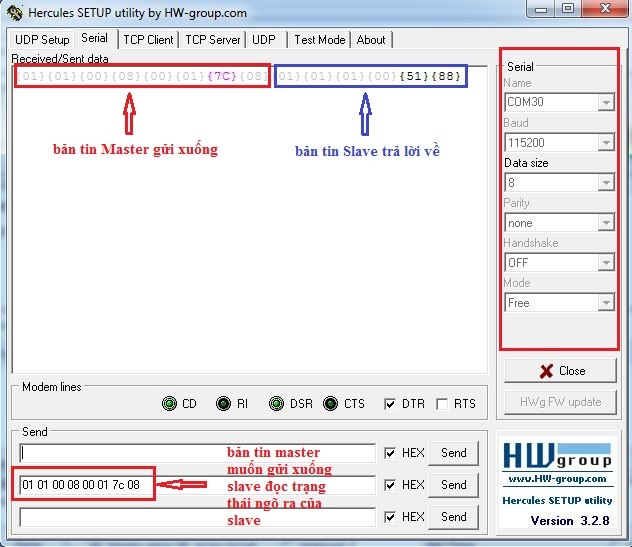The height and width of the screenshot is (547, 632).
Task: Open the About tab
Action: (371, 40)
